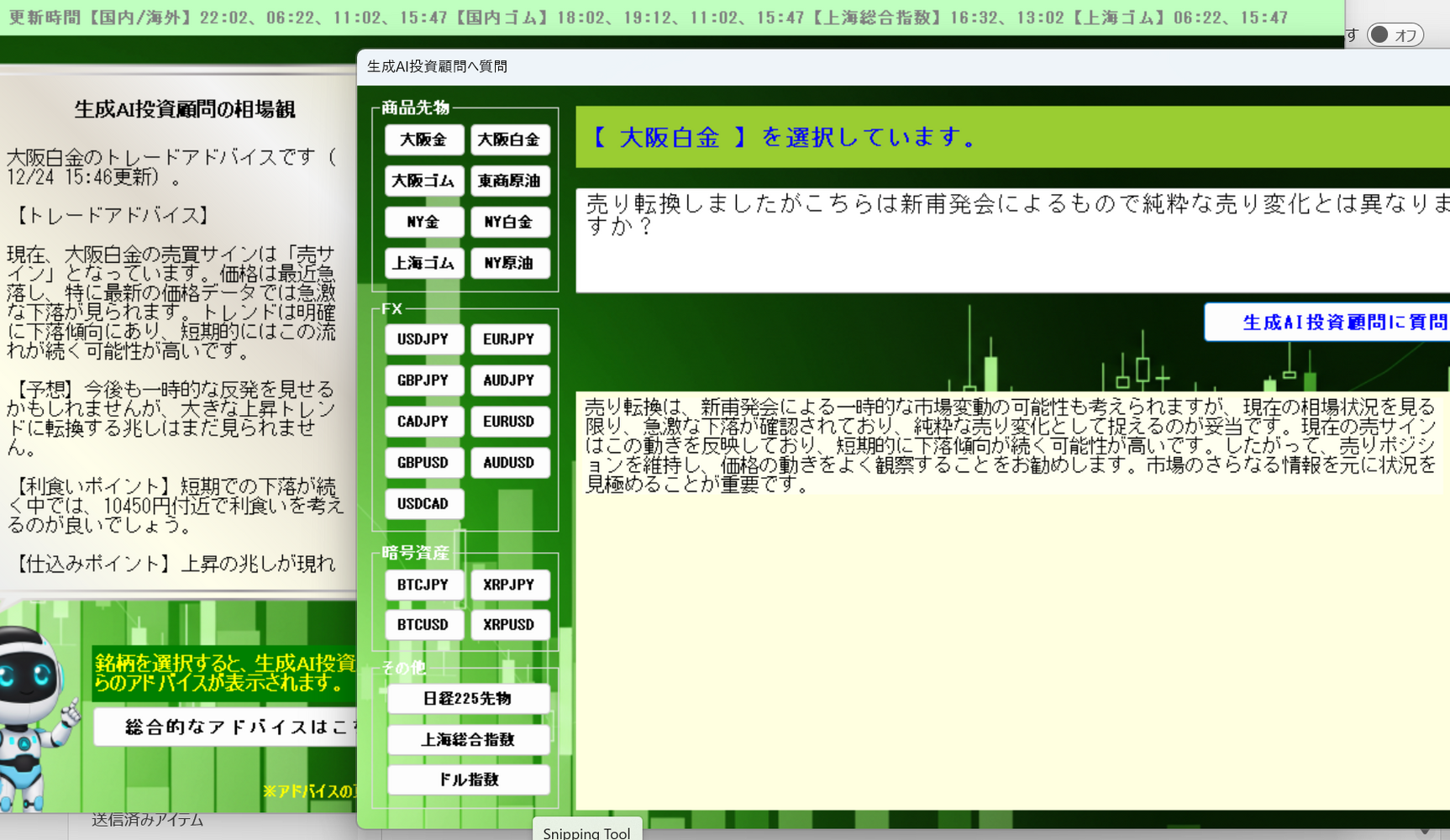The height and width of the screenshot is (840, 1450).
Task: Submit question via 生成AI投資顧問に質問 button
Action: 1327,323
